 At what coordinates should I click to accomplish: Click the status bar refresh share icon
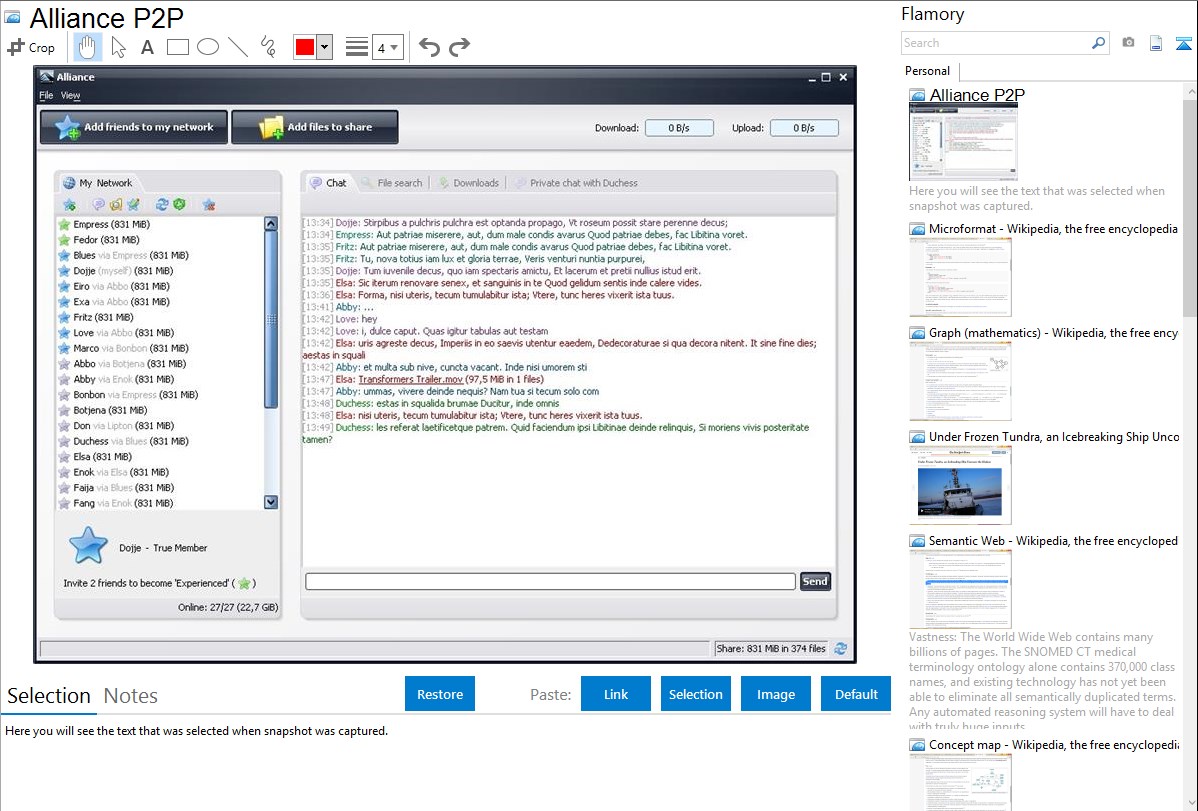click(x=840, y=648)
